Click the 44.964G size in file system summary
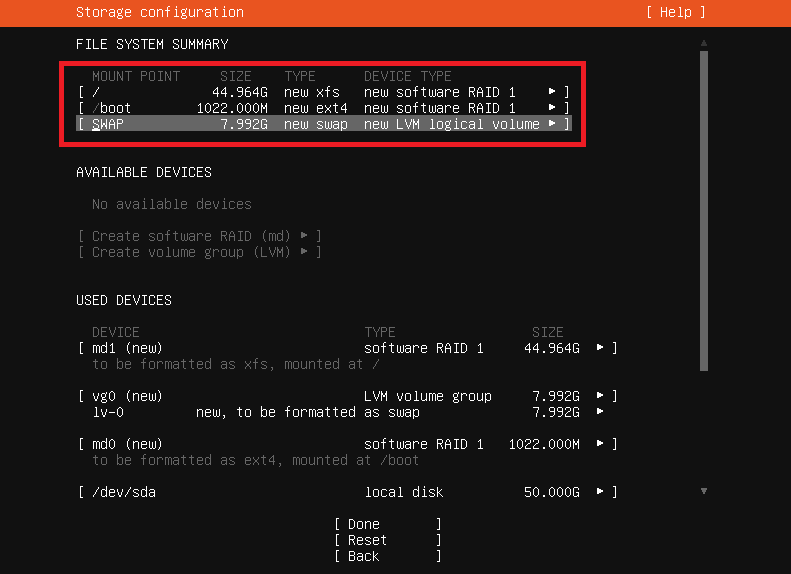Image resolution: width=791 pixels, height=574 pixels. point(240,92)
